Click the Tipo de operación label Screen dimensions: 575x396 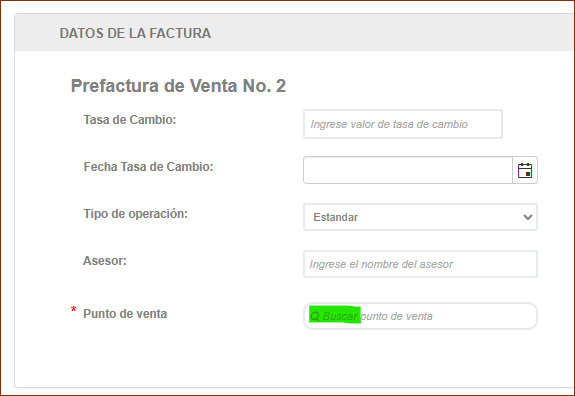point(136,214)
